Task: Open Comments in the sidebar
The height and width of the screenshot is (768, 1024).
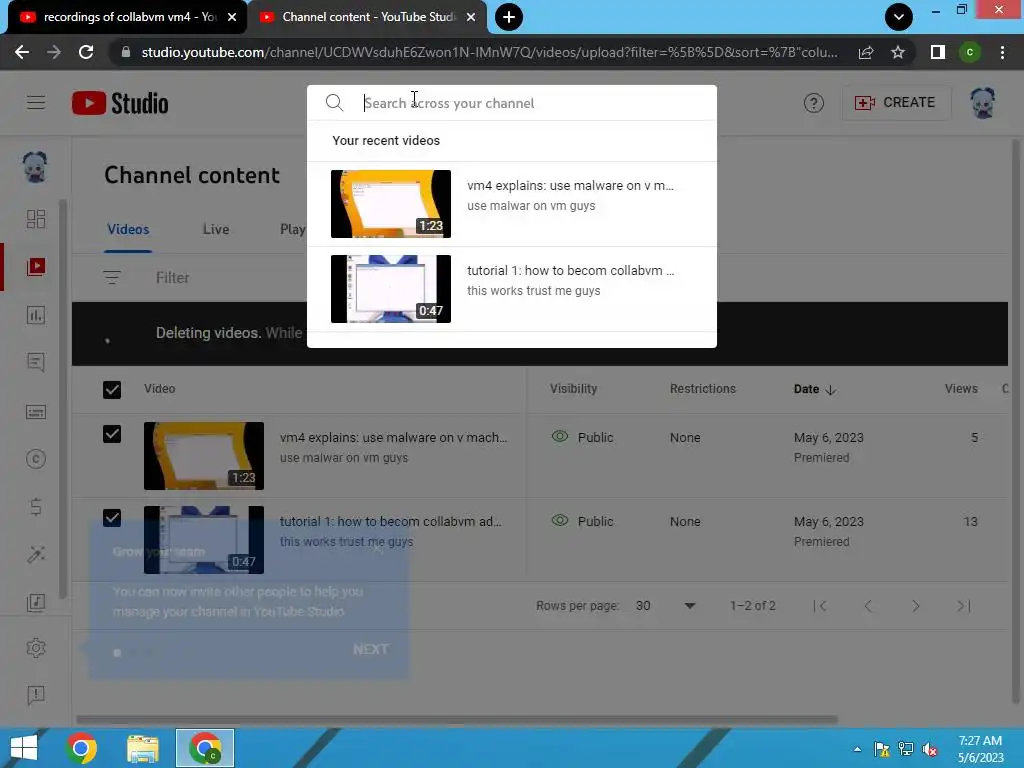Action: click(36, 362)
